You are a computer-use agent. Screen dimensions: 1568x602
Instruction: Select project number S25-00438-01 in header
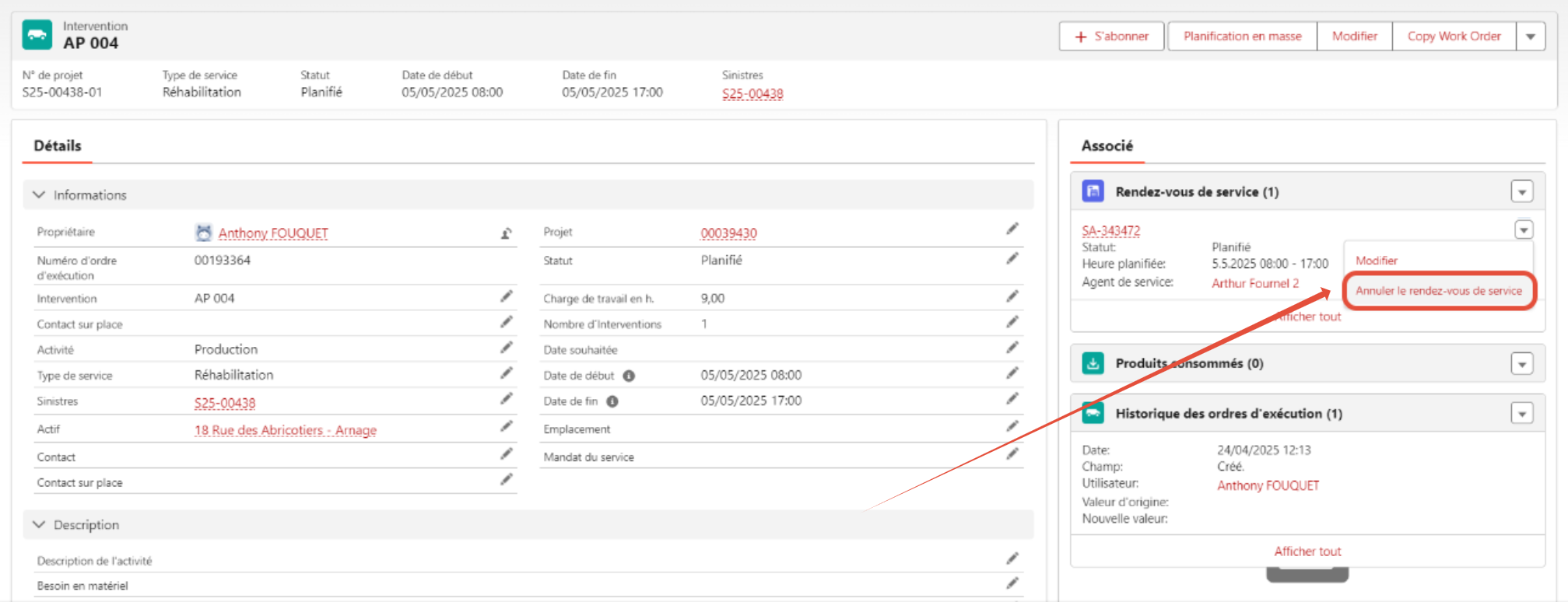click(62, 92)
